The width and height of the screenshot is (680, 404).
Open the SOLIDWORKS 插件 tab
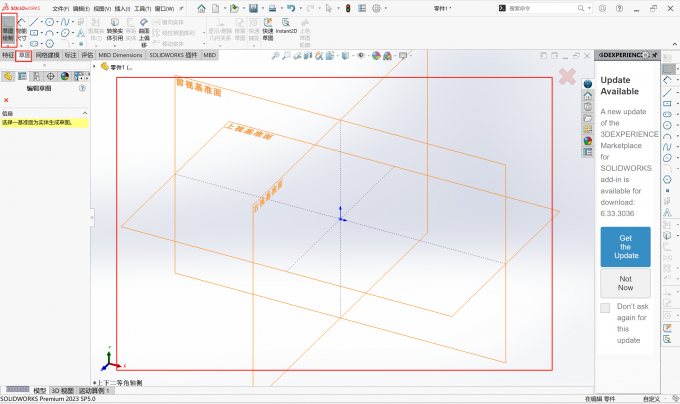(173, 55)
